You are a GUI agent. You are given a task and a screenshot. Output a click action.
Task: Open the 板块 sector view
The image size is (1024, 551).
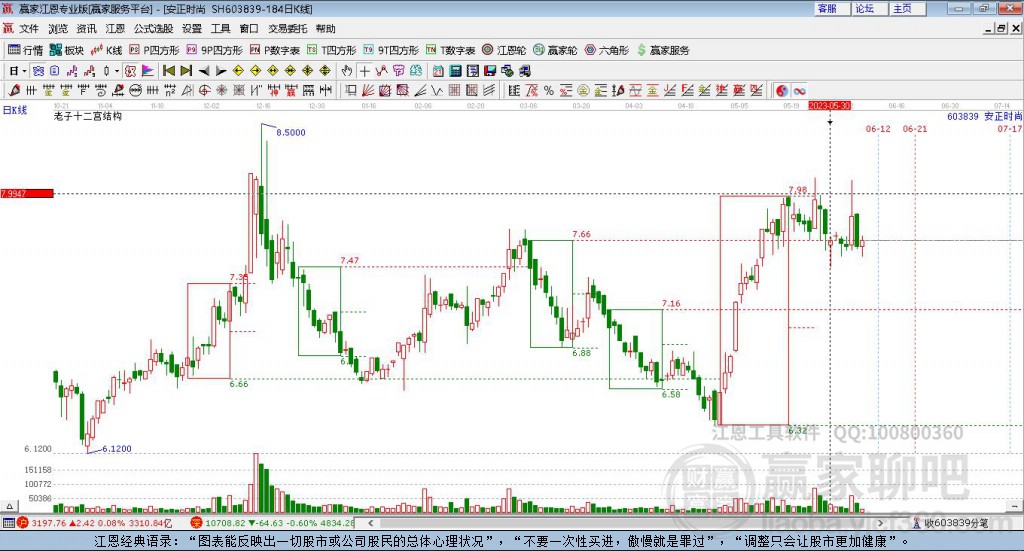[67, 50]
